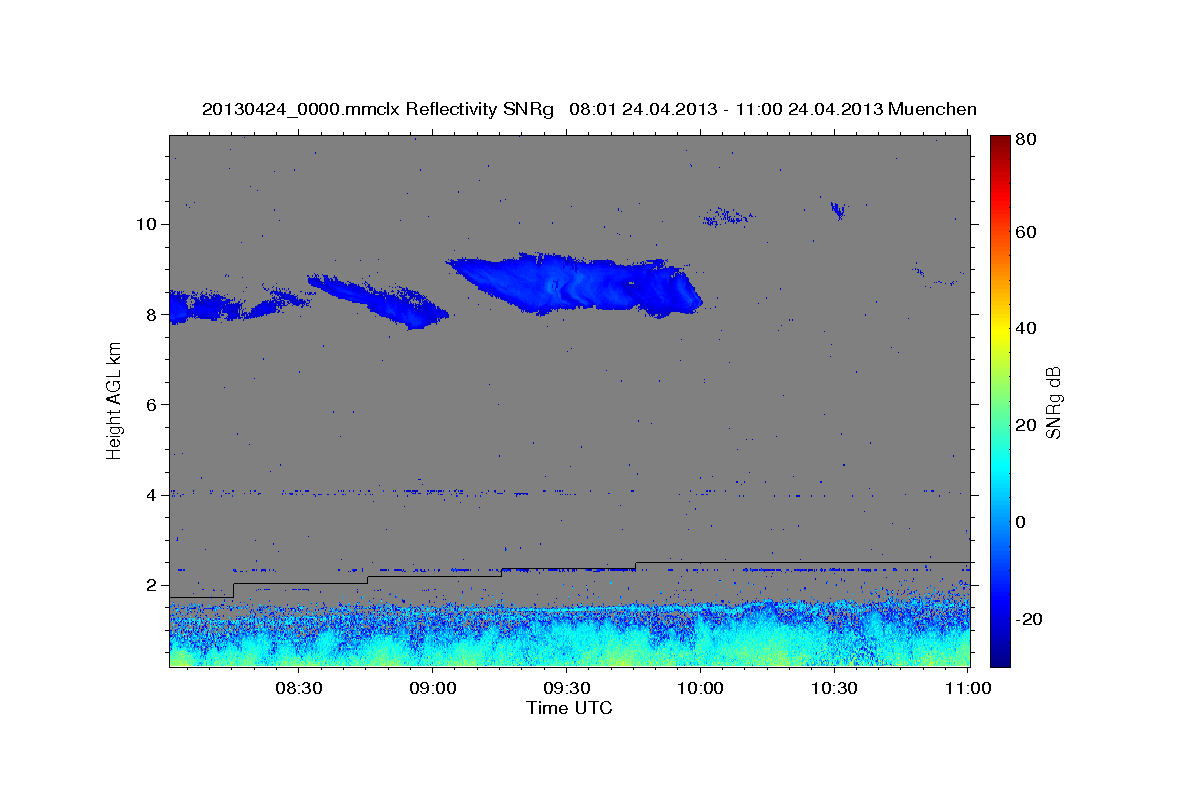Click the colorbar value 60
Viewport: 1200px width, 800px height.
[x=1026, y=232]
